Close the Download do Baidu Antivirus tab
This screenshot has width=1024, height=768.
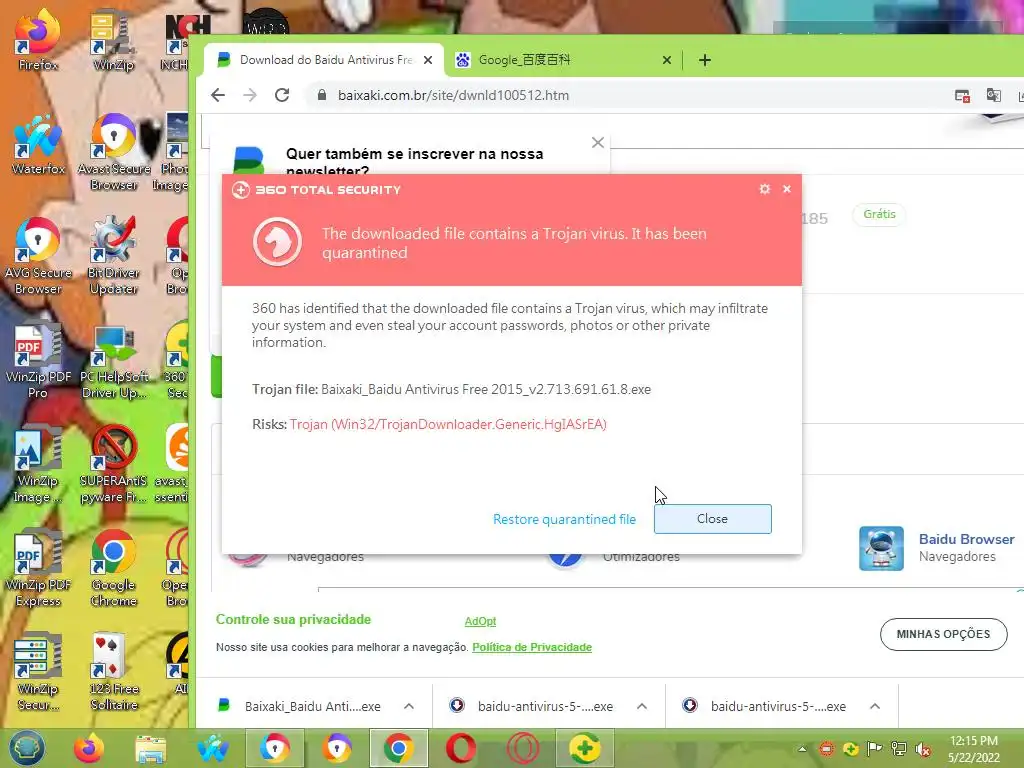coord(428,60)
